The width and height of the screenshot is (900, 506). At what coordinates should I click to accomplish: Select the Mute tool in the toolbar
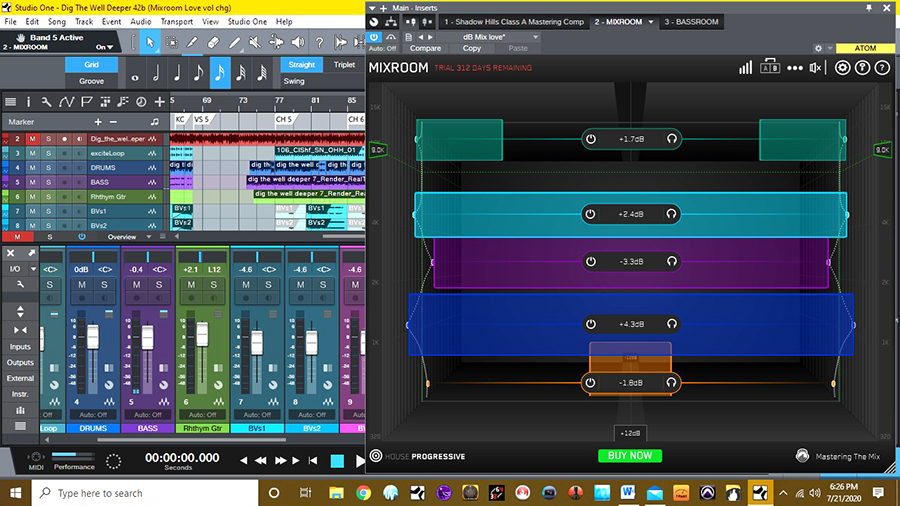(255, 41)
